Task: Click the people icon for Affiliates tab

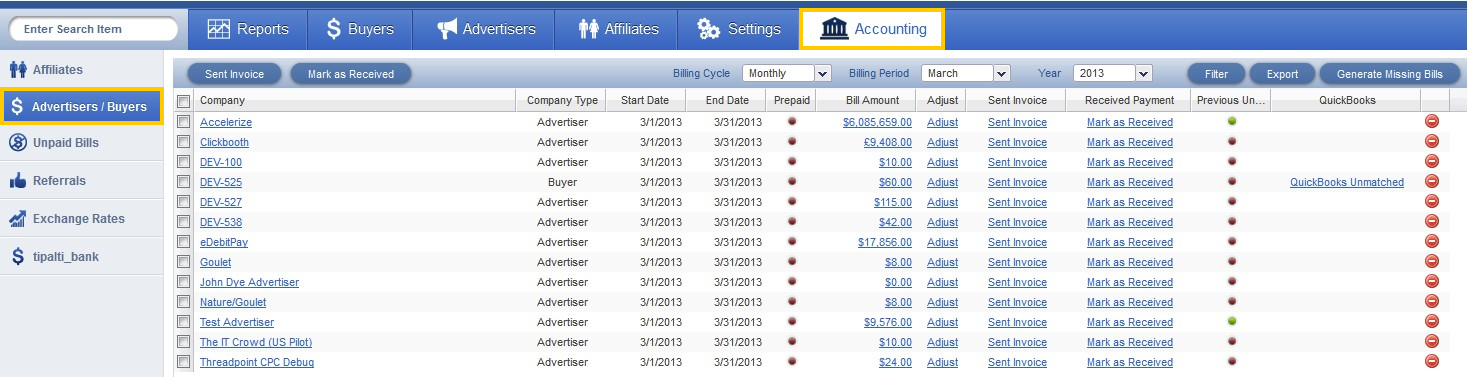Action: 589,29
